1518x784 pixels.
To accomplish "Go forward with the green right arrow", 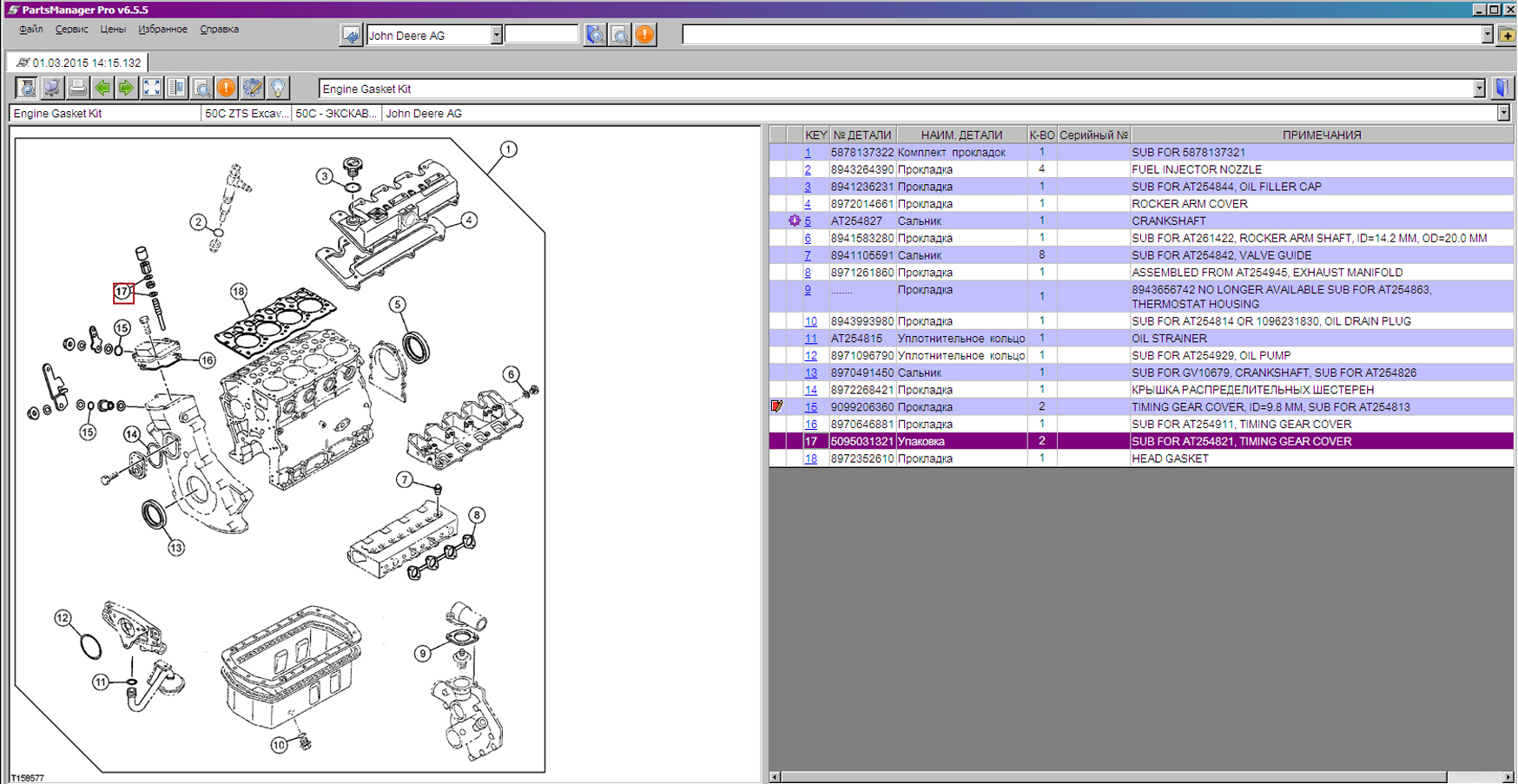I will (127, 88).
